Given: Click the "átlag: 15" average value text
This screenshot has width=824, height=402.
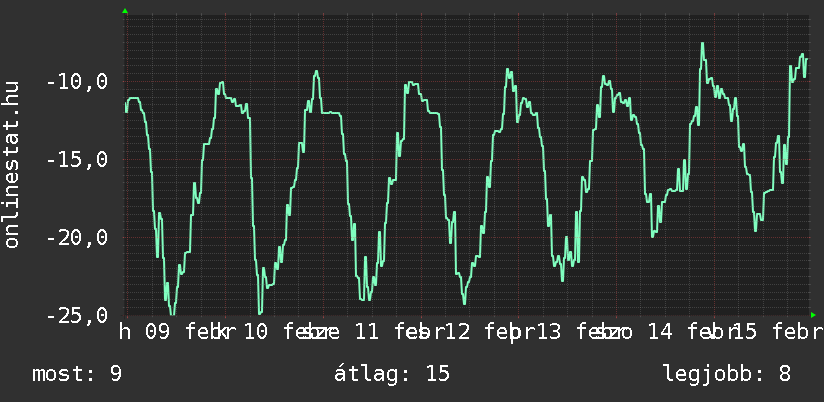Looking at the screenshot, I should [392, 375].
